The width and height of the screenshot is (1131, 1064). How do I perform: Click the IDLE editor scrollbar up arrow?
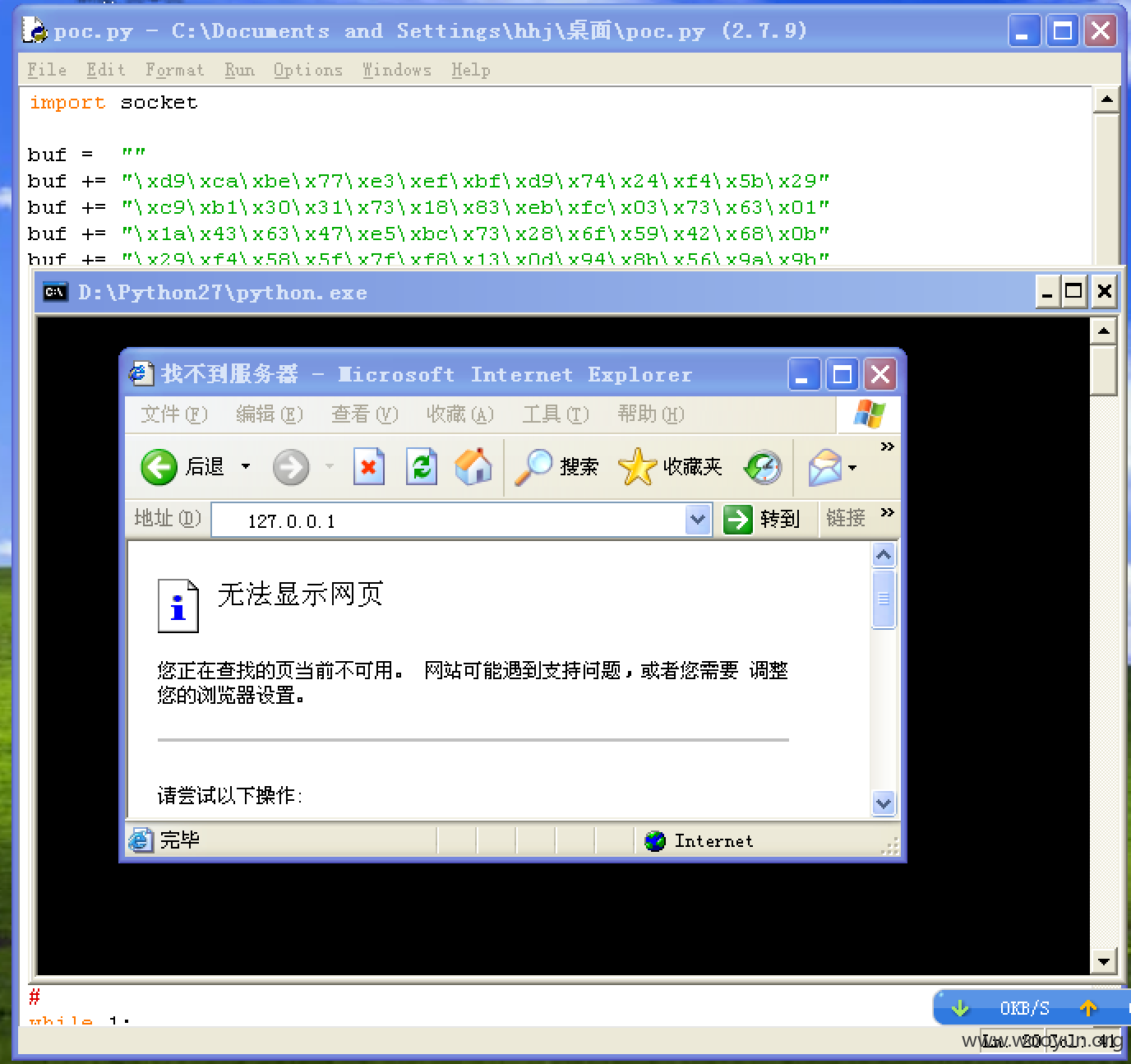(1106, 100)
